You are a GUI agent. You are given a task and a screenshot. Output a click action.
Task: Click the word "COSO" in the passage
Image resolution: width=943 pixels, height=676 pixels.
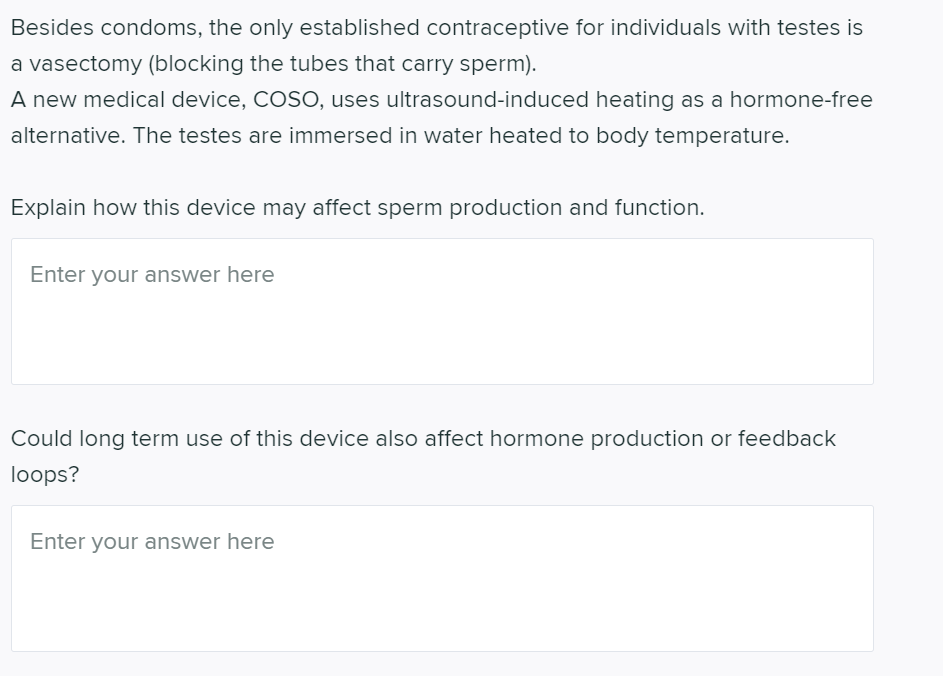coord(286,100)
